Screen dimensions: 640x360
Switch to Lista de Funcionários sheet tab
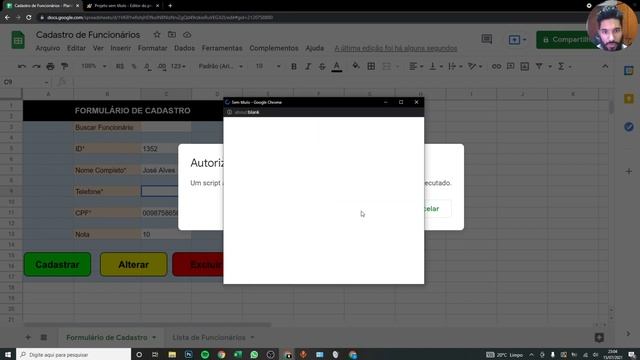pyautogui.click(x=209, y=338)
